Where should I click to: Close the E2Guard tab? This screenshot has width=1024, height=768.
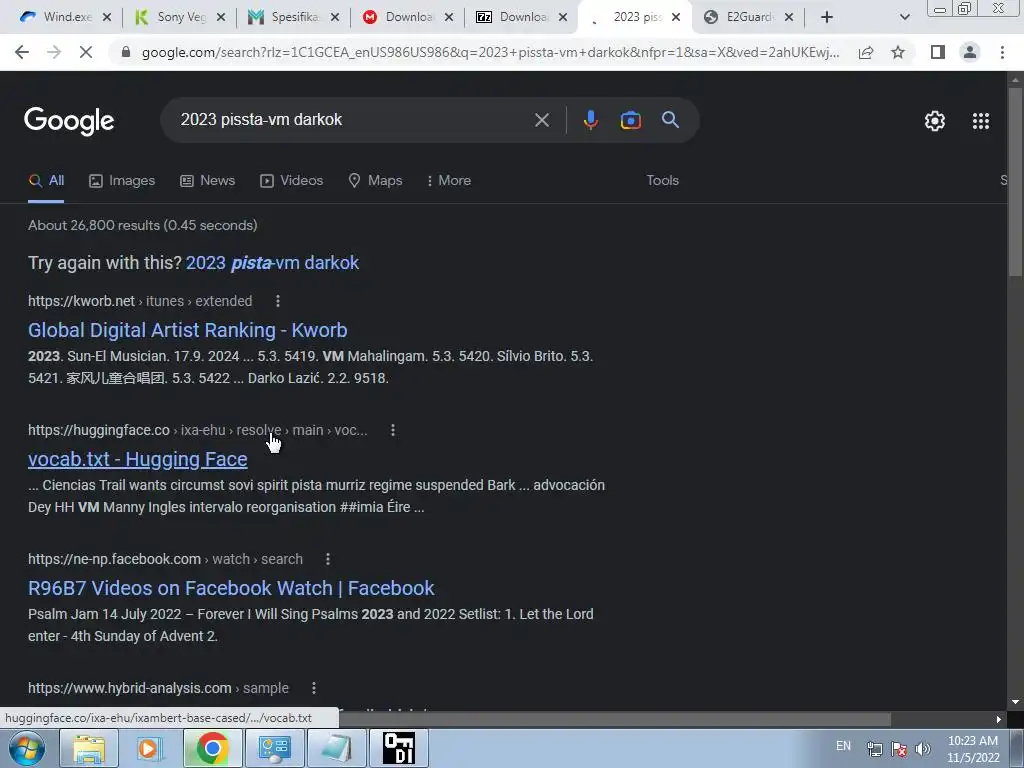[789, 17]
